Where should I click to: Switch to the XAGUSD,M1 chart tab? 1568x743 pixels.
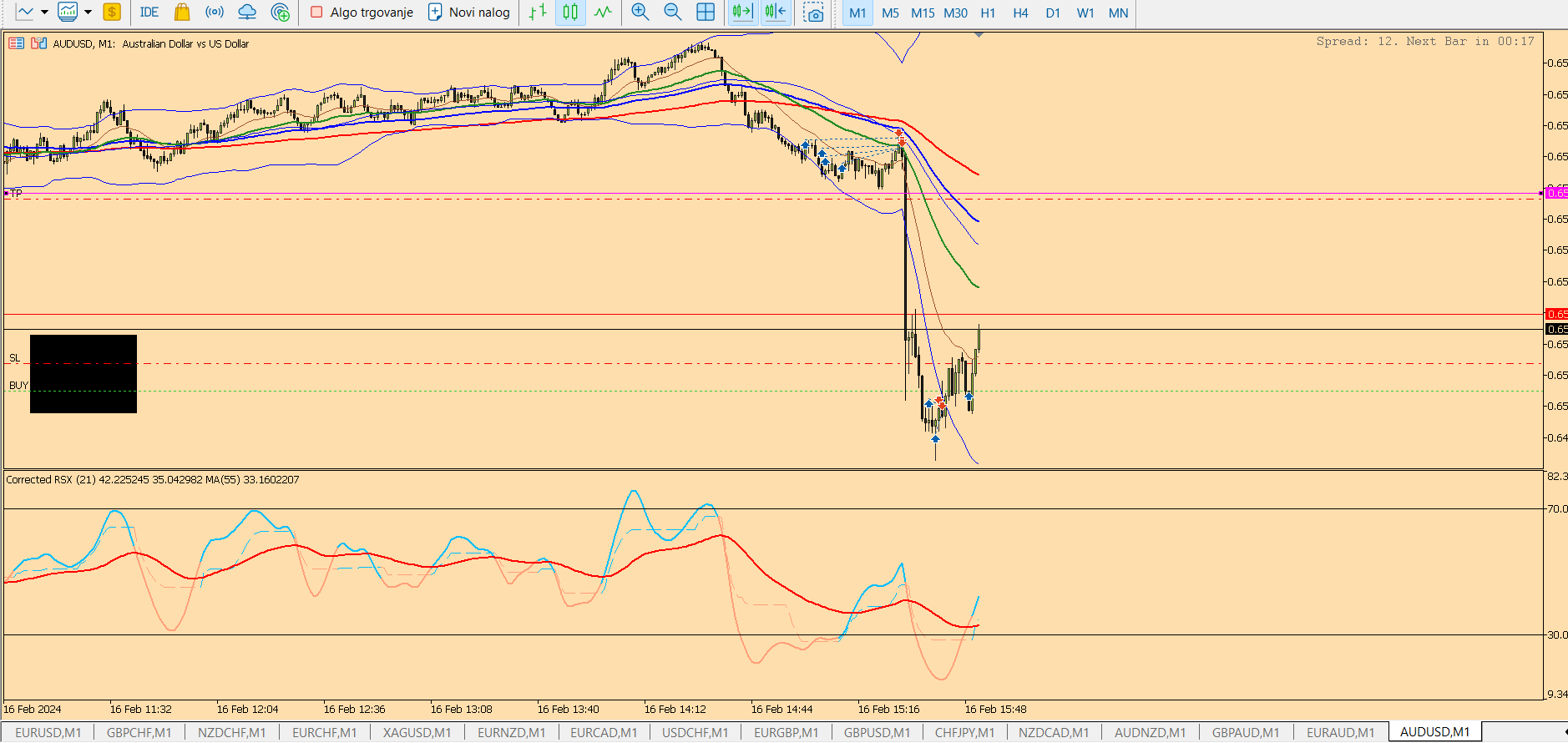[x=417, y=732]
